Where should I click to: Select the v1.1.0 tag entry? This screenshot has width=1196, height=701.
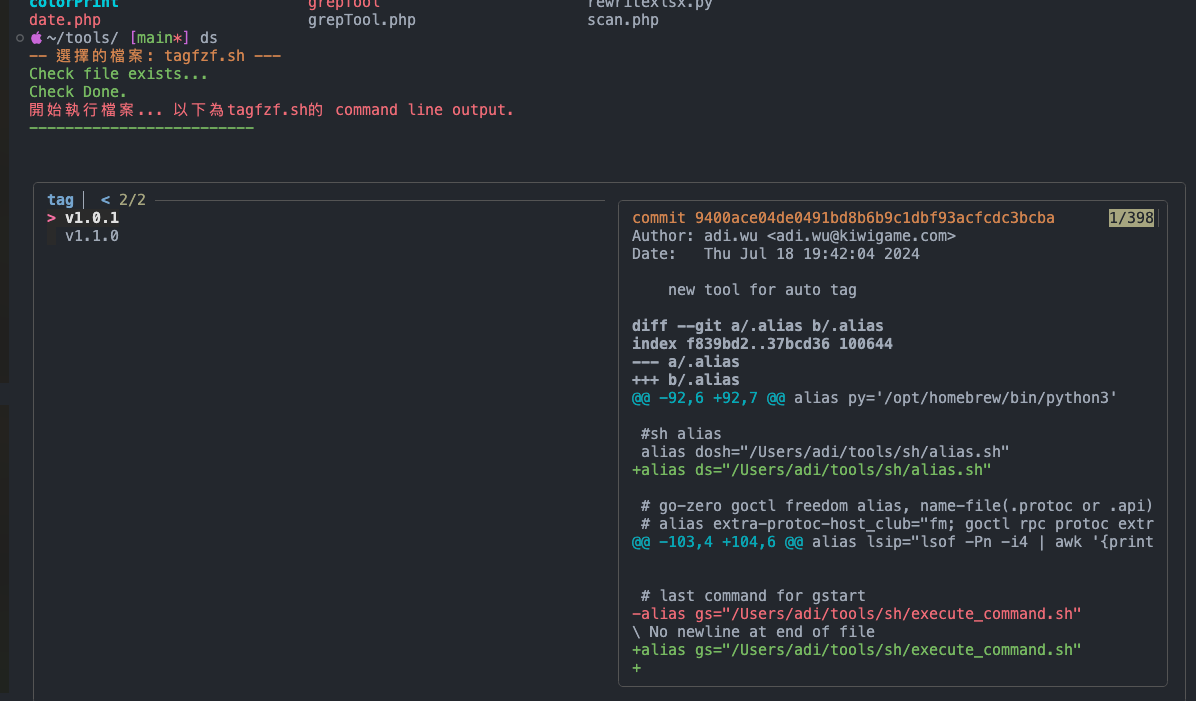[x=92, y=236]
